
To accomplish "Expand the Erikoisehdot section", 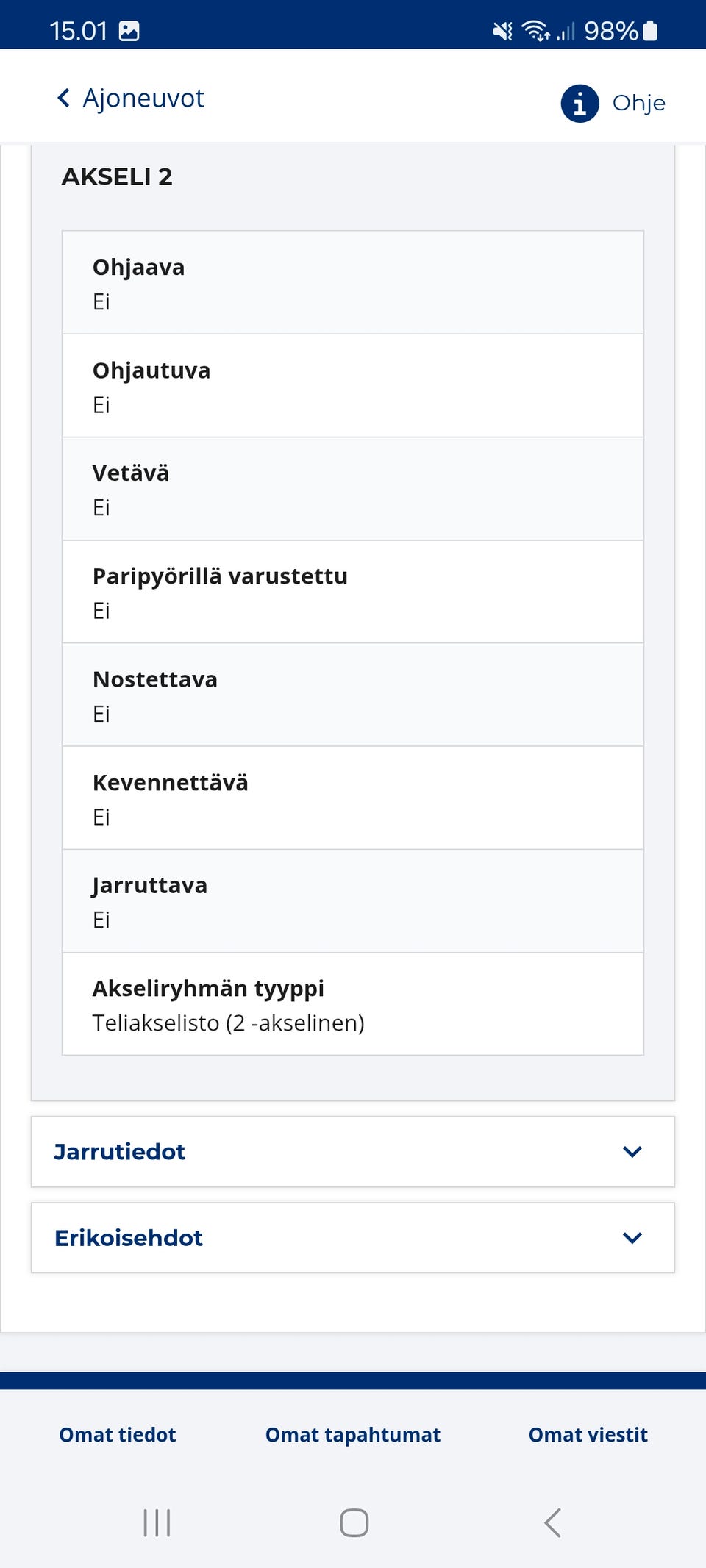I will coord(353,1238).
